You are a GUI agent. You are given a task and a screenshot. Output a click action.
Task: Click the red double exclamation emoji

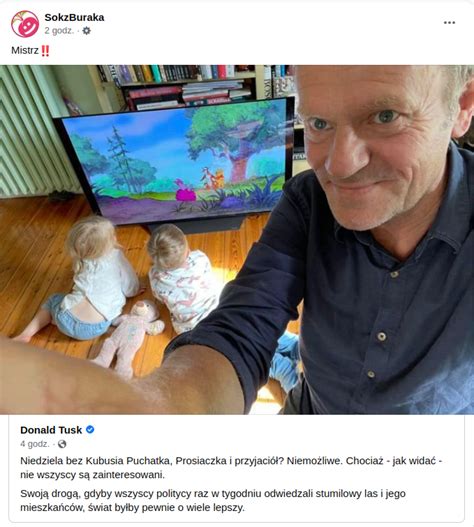pos(45,51)
